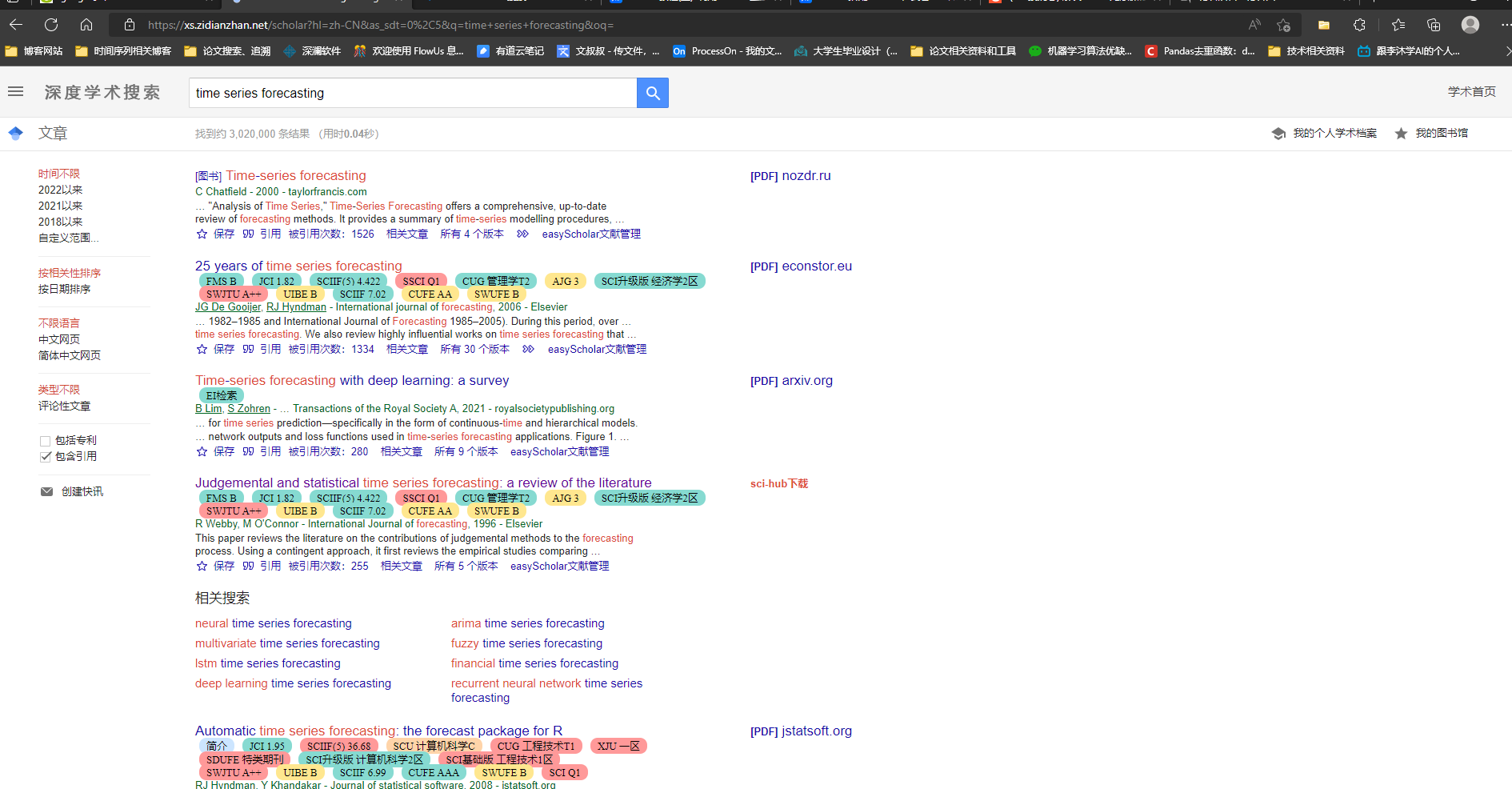Viewport: 1512px width, 789px height.
Task: Search related 'lstm time series forecasting'
Action: click(x=268, y=663)
